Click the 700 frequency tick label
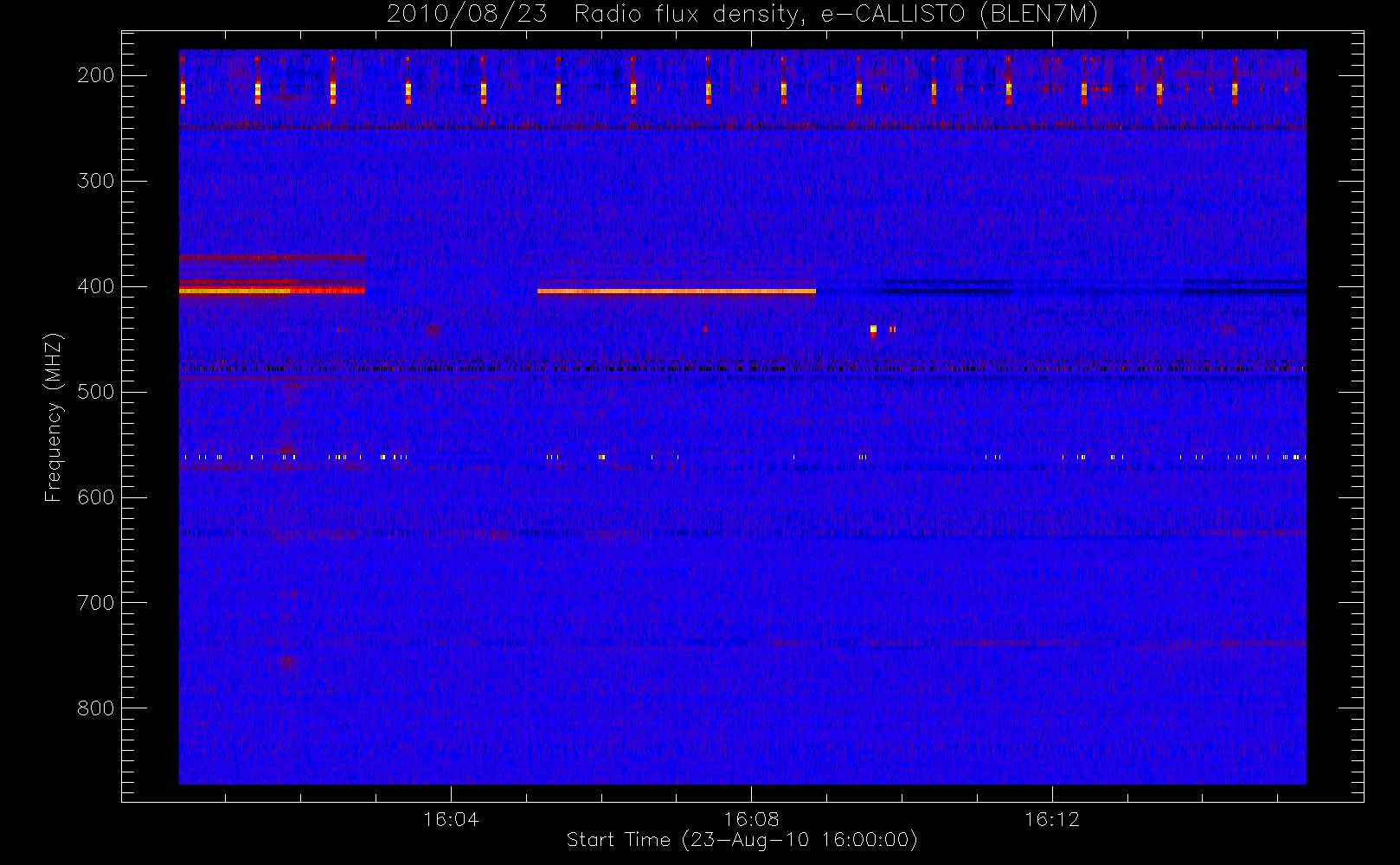Image resolution: width=1400 pixels, height=865 pixels. pyautogui.click(x=95, y=603)
